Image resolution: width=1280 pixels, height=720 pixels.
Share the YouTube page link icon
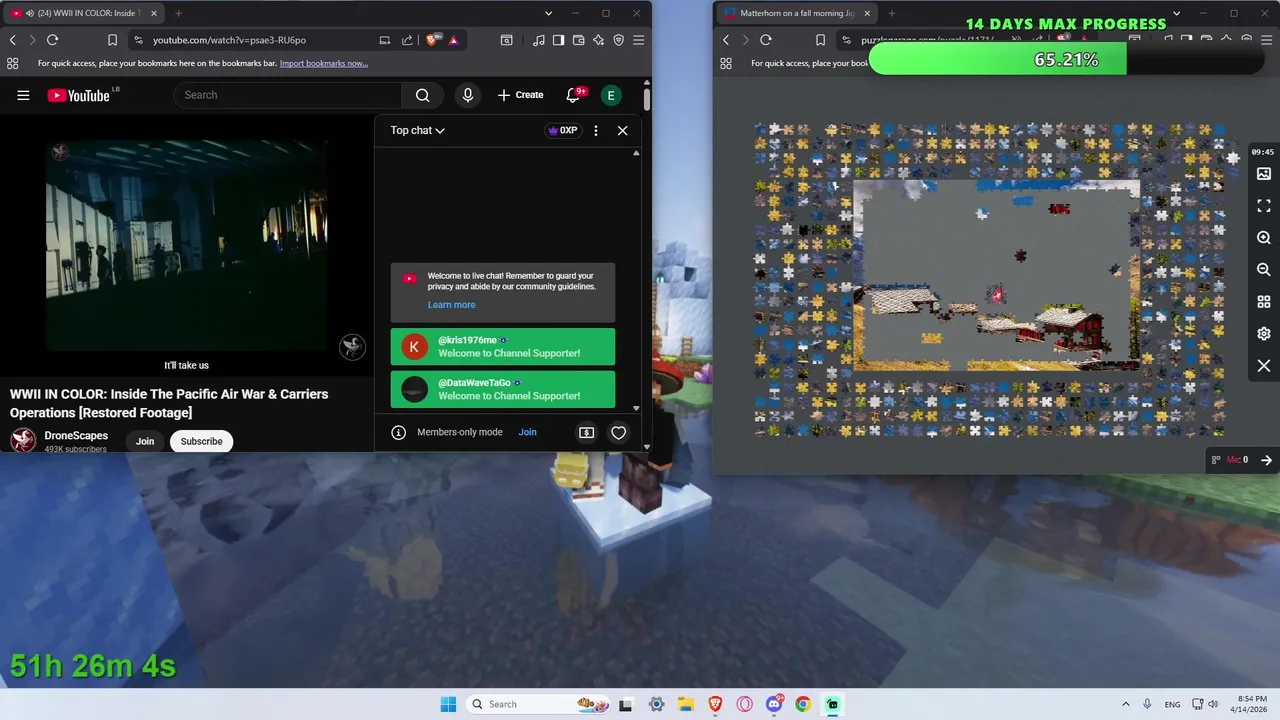407,40
